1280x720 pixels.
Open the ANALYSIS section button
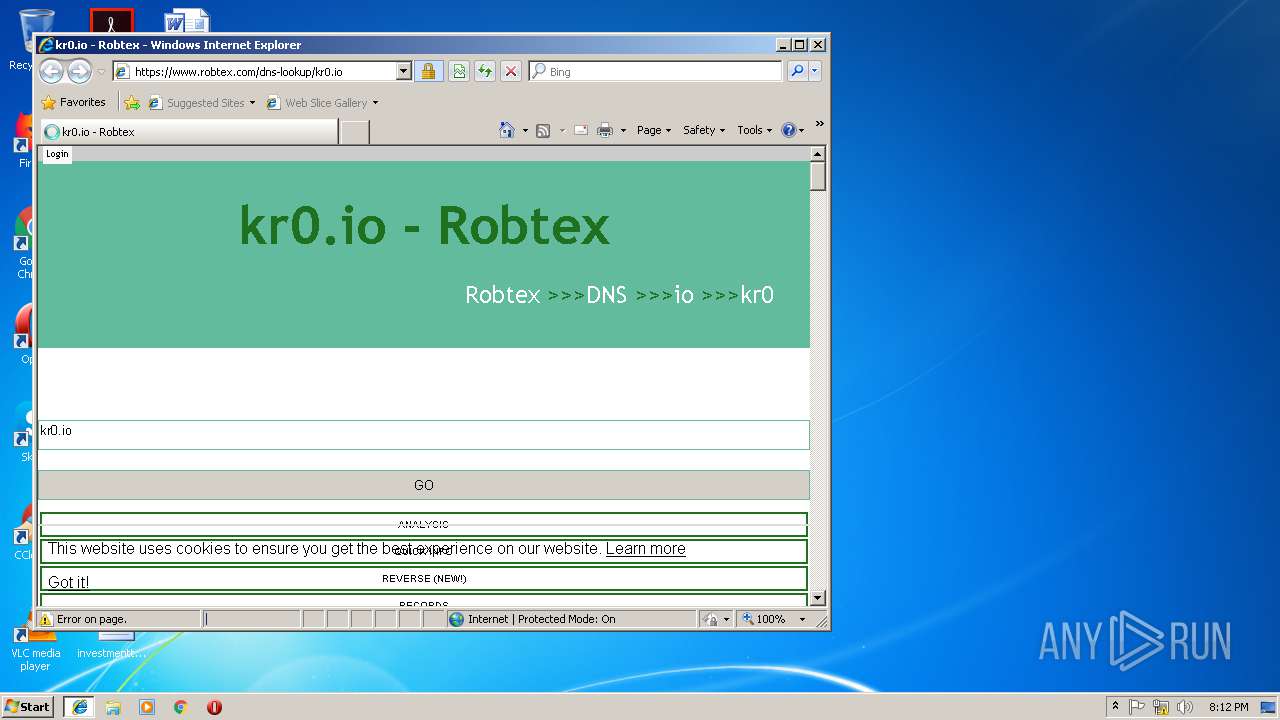(x=424, y=524)
